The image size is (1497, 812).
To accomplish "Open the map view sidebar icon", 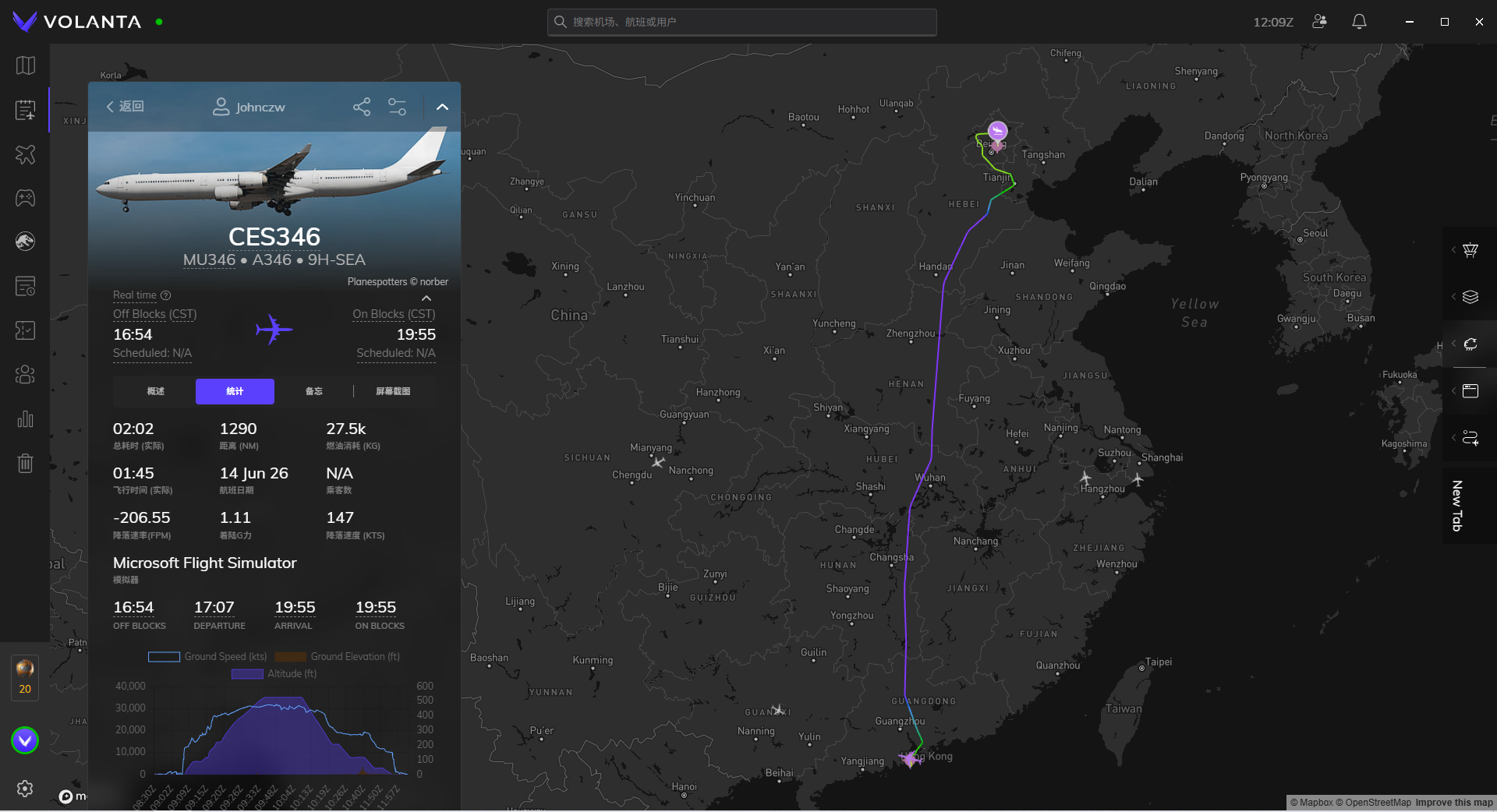I will point(25,65).
